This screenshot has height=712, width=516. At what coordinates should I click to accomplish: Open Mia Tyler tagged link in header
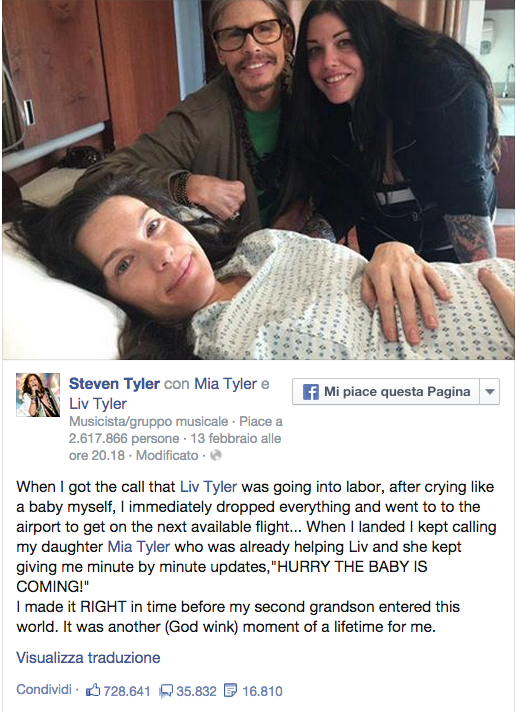click(x=226, y=384)
